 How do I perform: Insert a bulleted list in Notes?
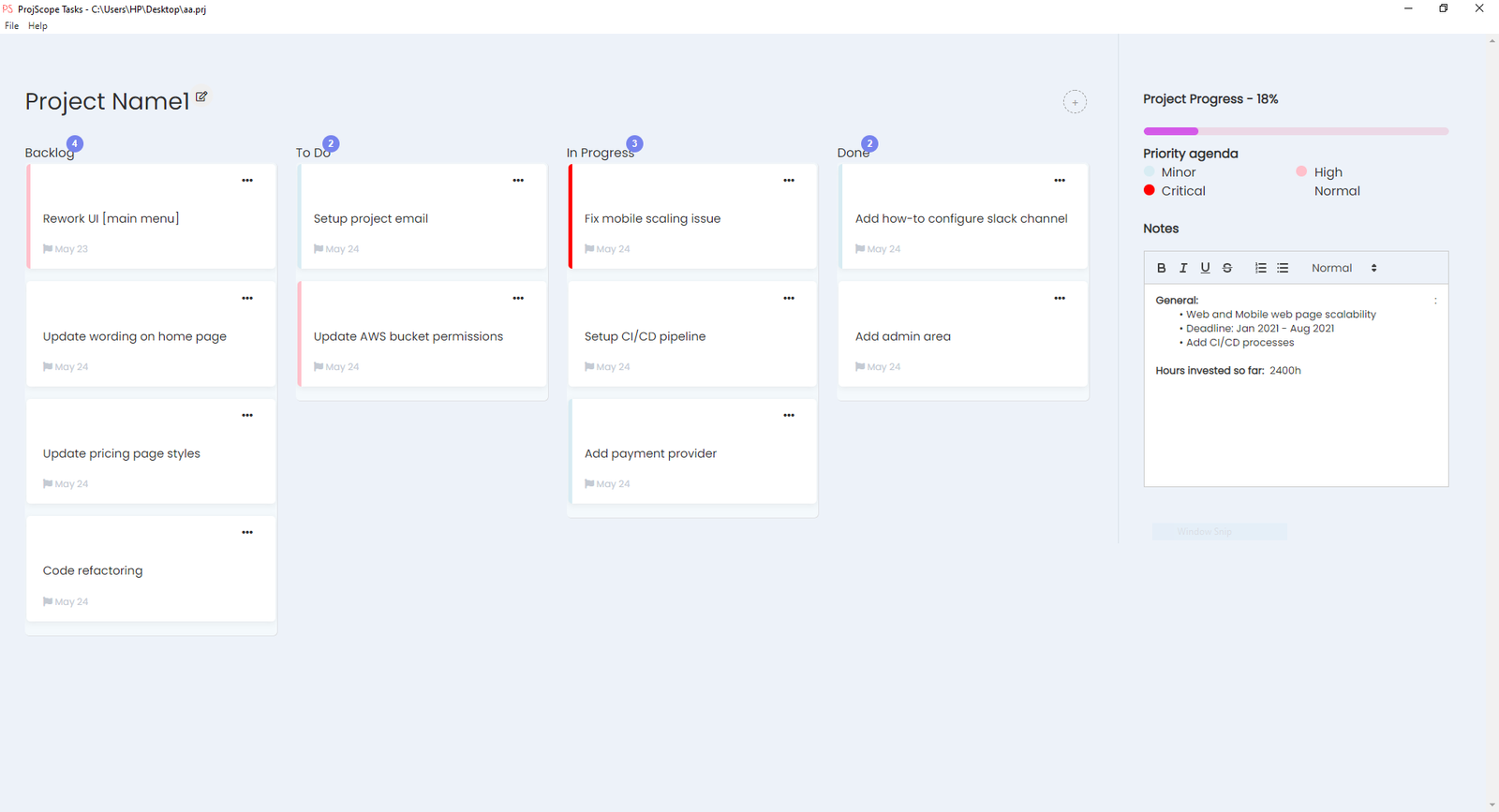pyautogui.click(x=1283, y=268)
